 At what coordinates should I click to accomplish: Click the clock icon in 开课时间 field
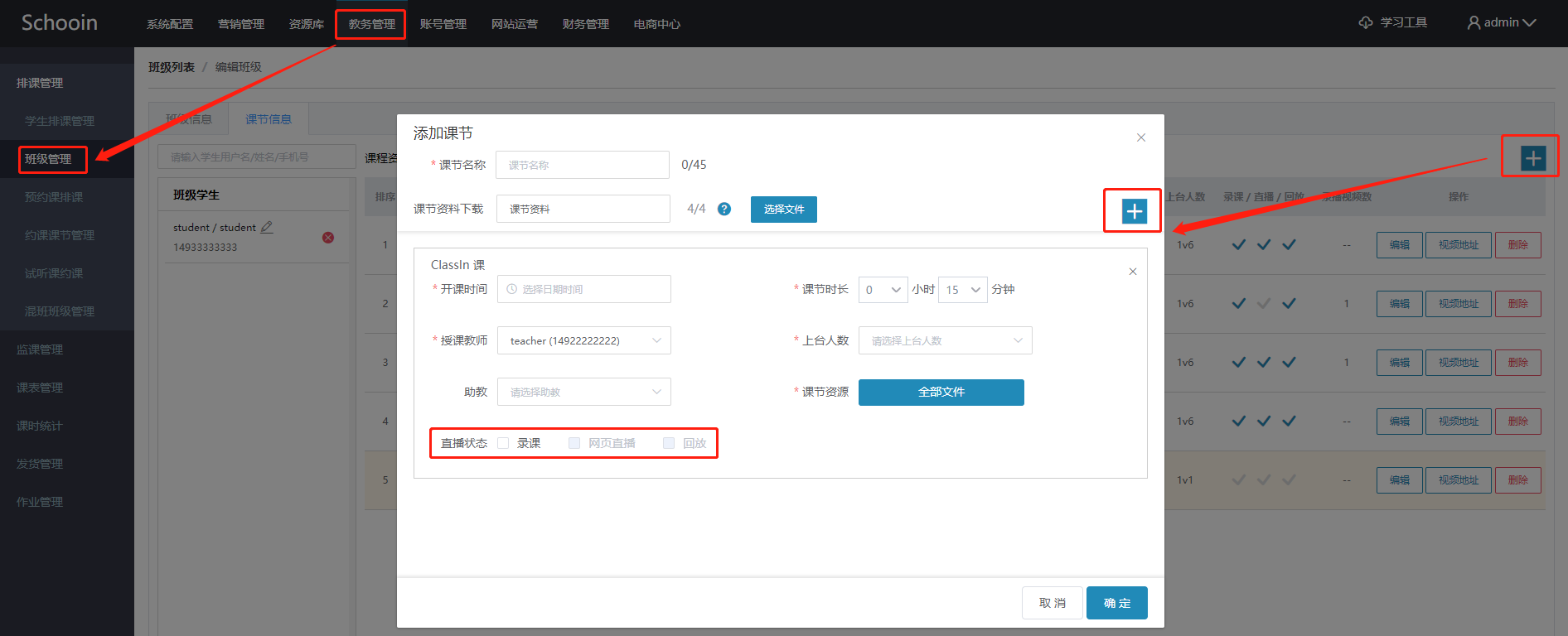pyautogui.click(x=512, y=289)
